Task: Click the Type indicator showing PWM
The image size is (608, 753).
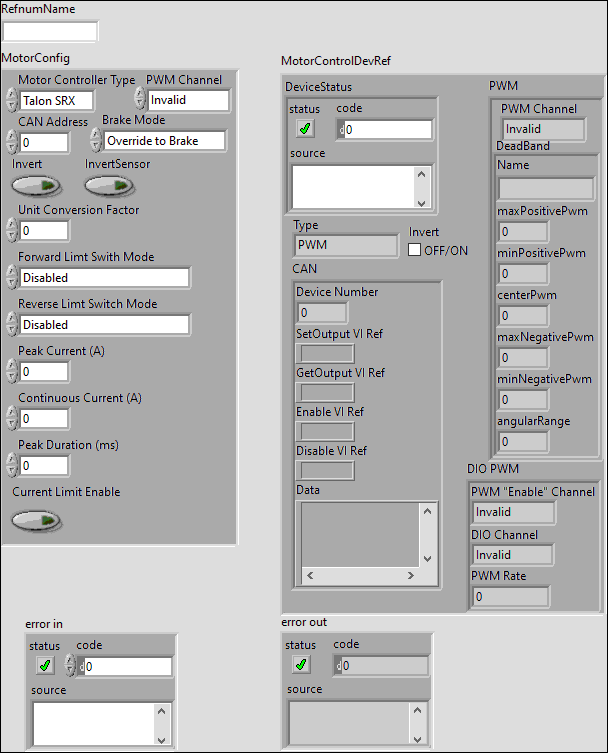Action: tap(345, 245)
